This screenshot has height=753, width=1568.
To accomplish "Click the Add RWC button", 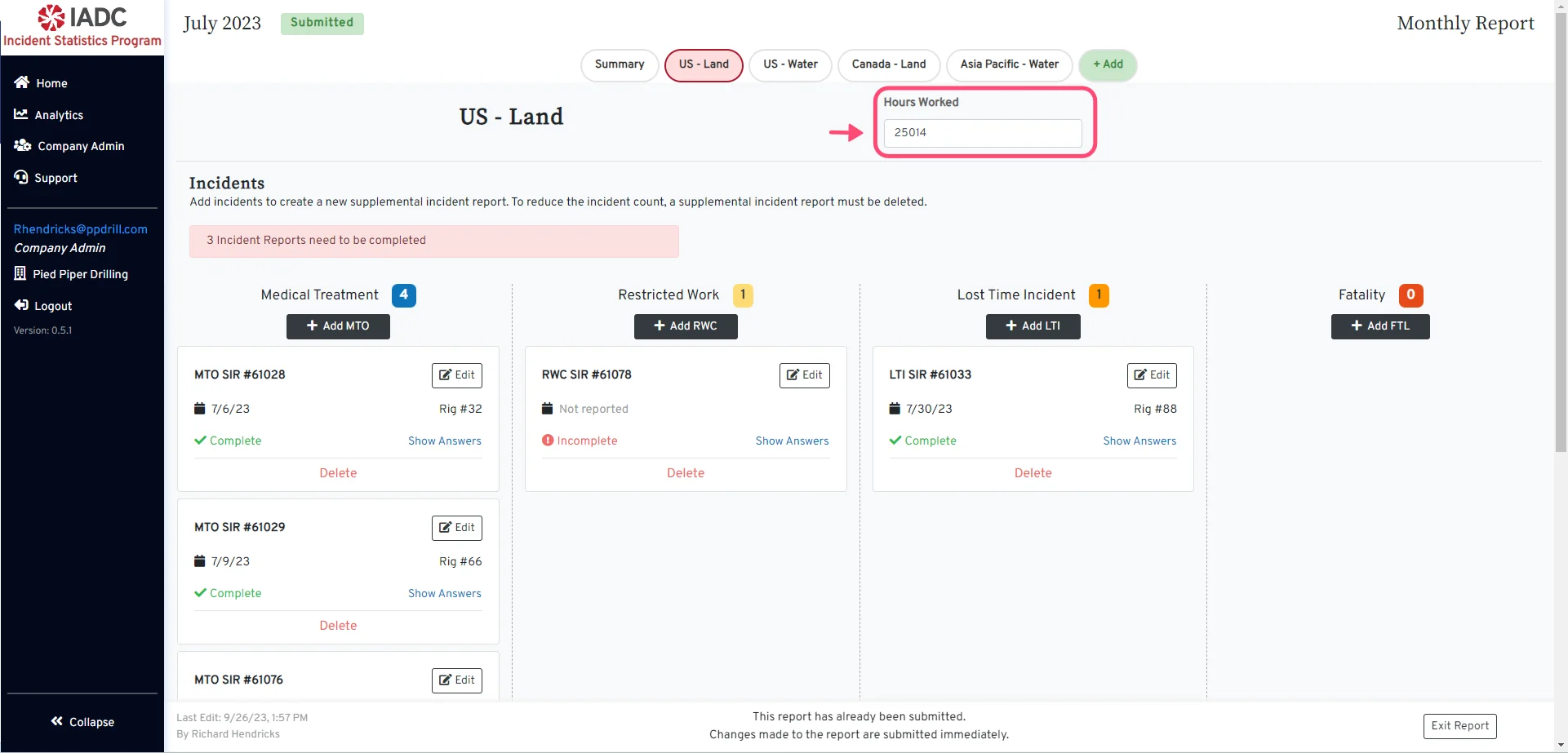I will click(x=686, y=326).
